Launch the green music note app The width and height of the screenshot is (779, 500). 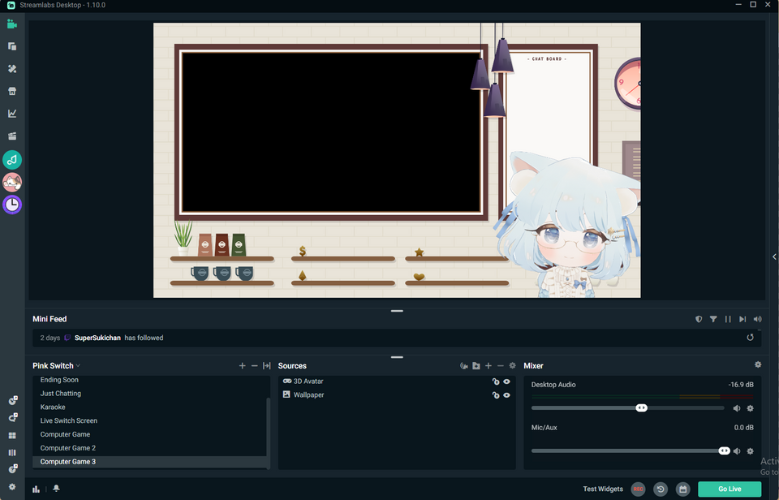12,160
